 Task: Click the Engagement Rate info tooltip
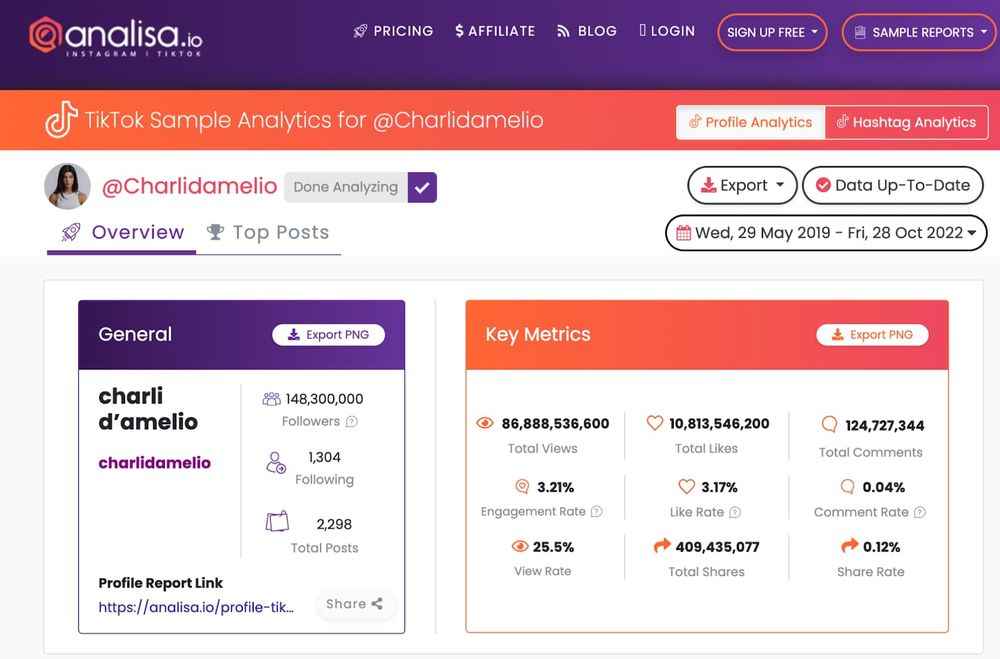pyautogui.click(x=596, y=511)
